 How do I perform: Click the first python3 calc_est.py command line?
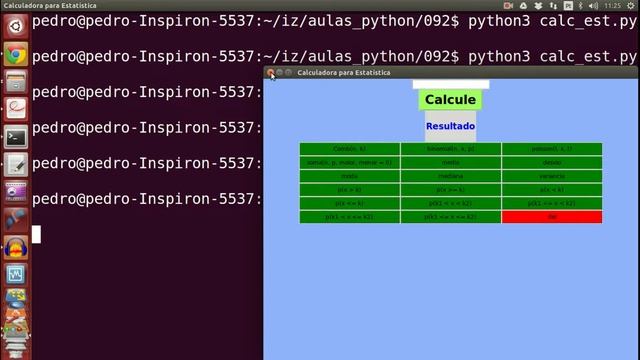334,21
